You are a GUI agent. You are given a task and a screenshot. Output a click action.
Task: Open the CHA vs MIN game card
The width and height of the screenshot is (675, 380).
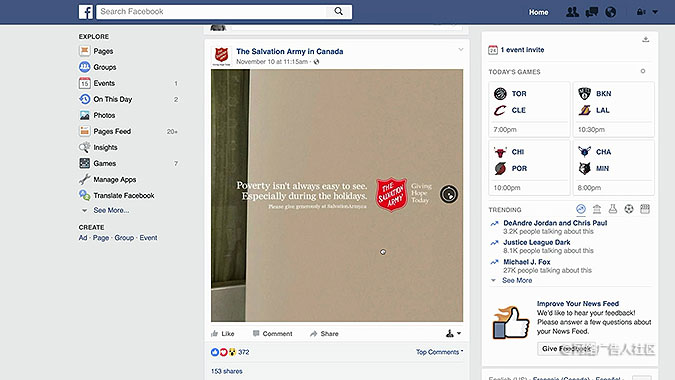click(x=613, y=168)
